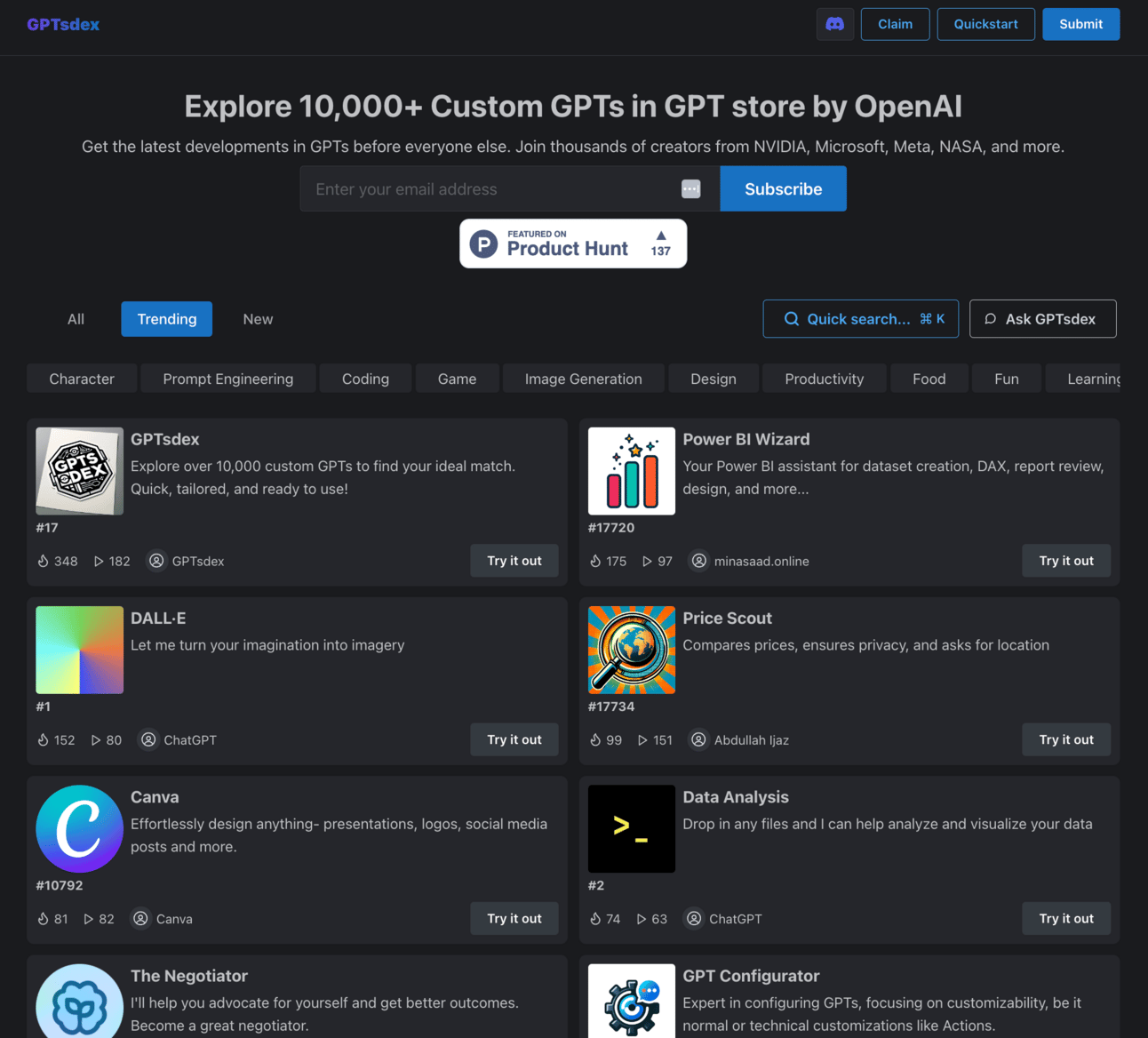Open the Price Scout globe thumbnail

tap(632, 650)
